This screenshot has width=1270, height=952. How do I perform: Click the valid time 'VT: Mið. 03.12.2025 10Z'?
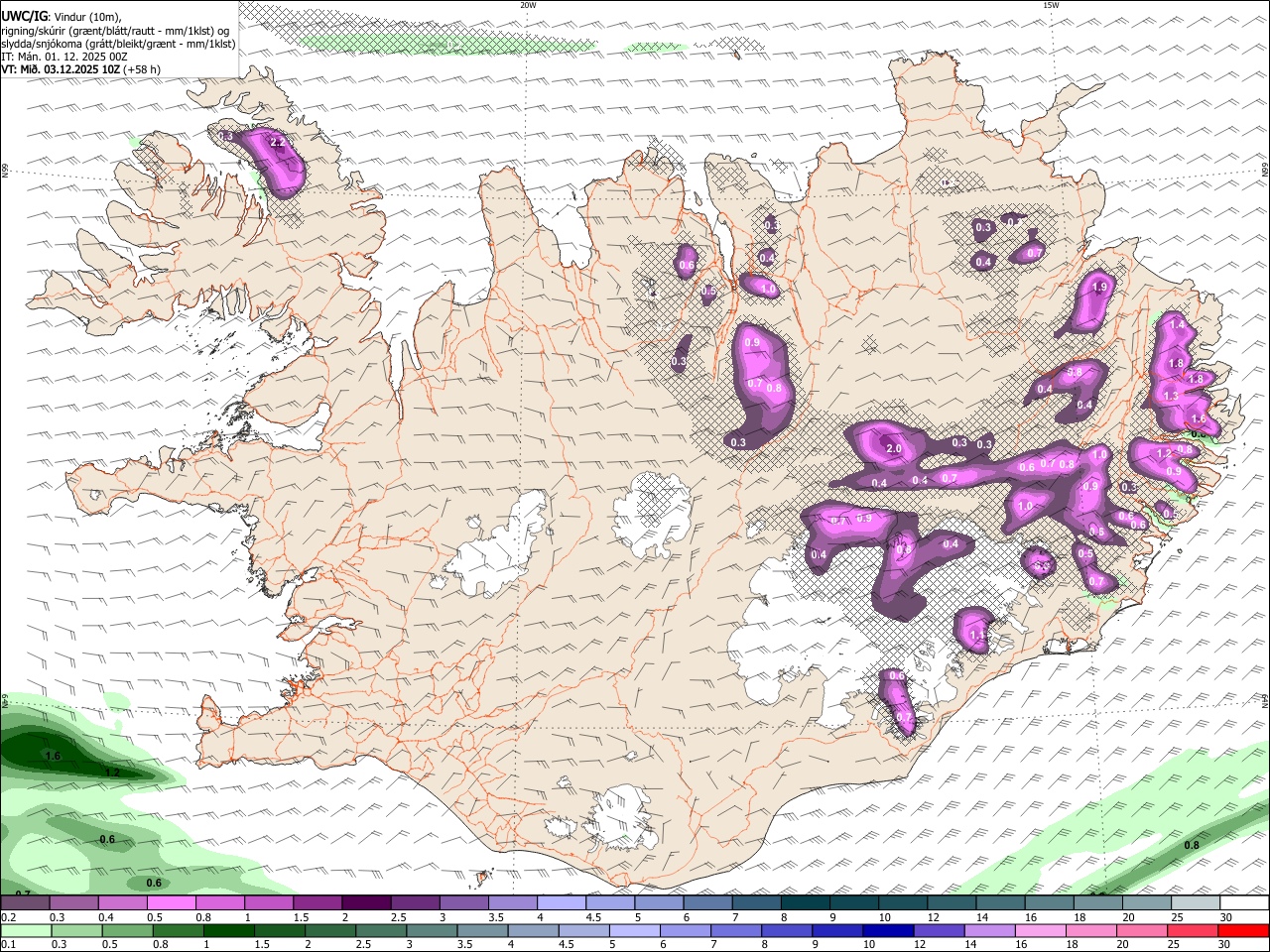point(61,69)
